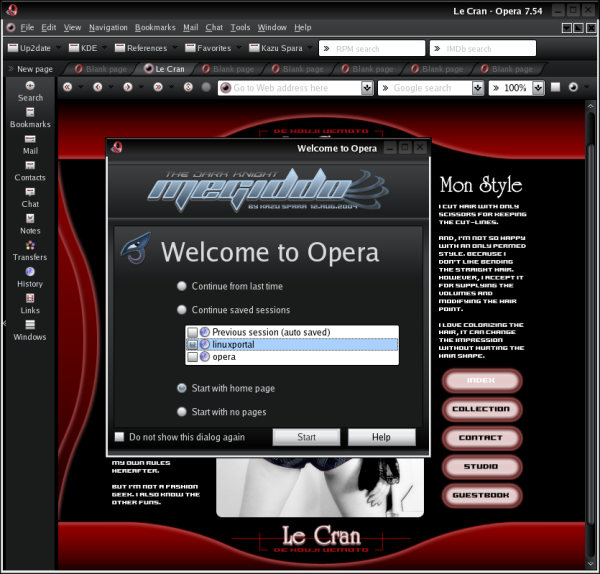The width and height of the screenshot is (600, 574).
Task: Open the Bookmarks panel in sidebar
Action: (30, 118)
